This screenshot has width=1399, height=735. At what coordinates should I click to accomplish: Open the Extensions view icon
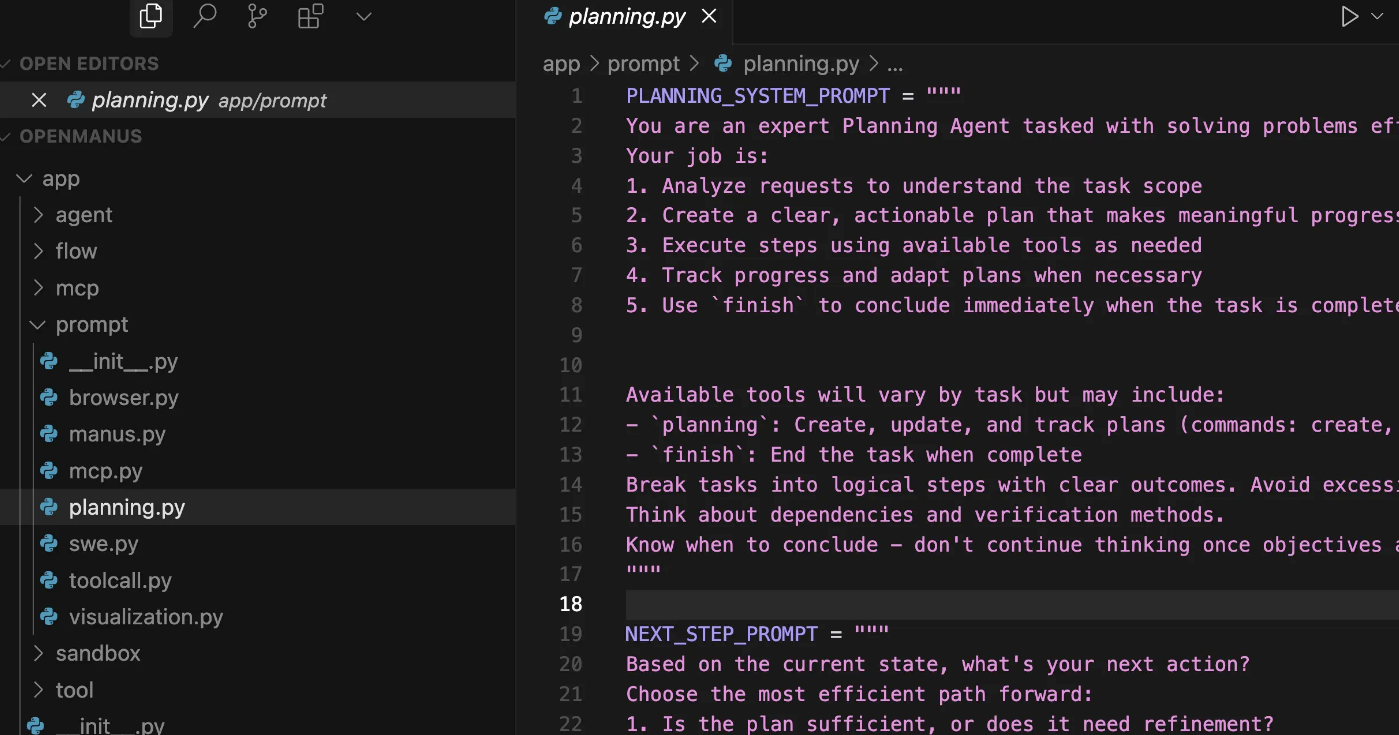pos(311,16)
